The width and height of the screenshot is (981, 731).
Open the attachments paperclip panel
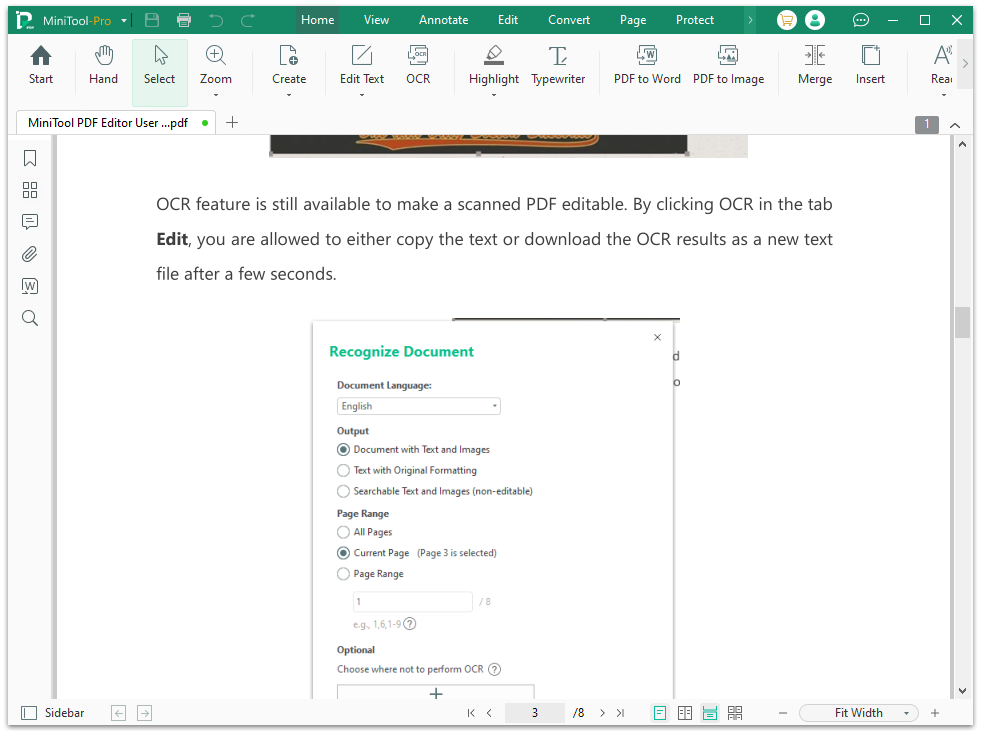coord(29,254)
